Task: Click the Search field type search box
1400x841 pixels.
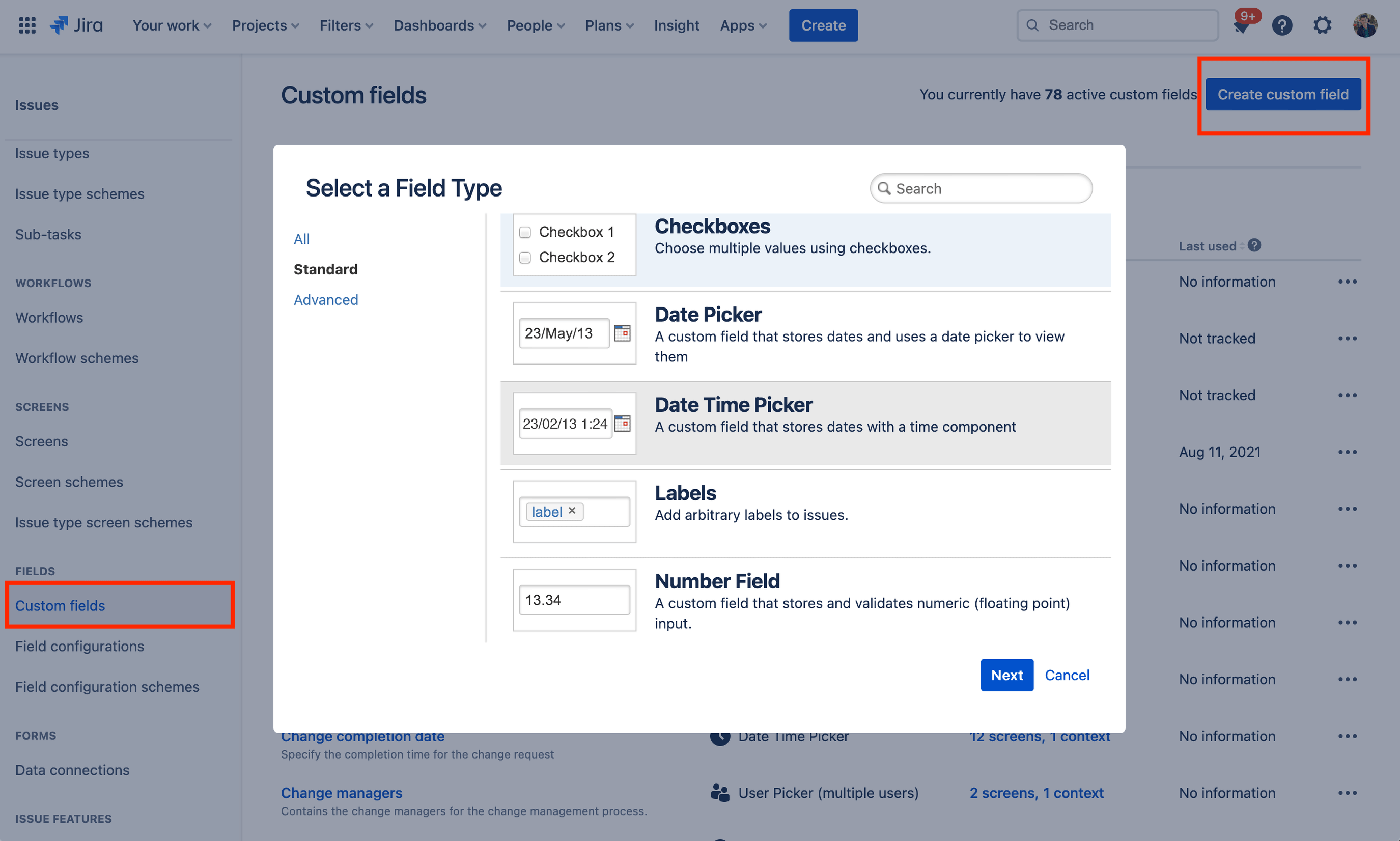Action: [981, 188]
